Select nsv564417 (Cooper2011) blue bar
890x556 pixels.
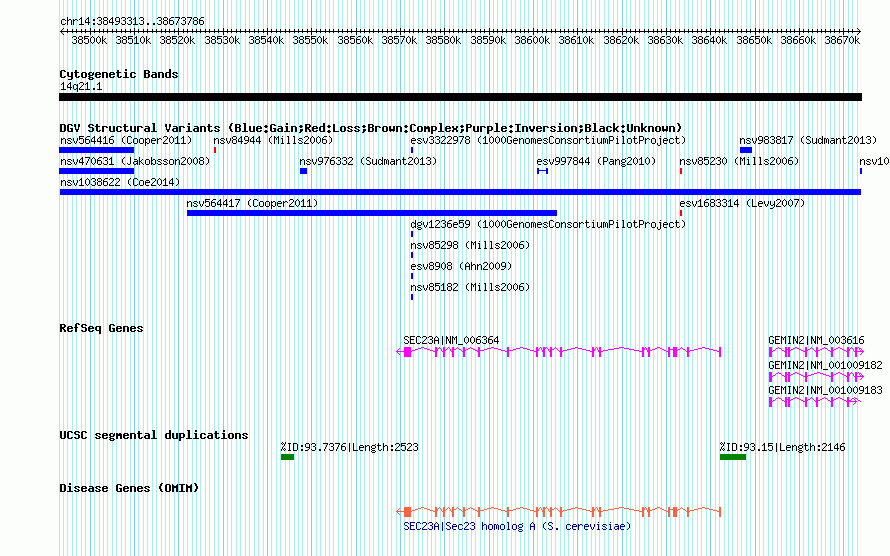coord(372,213)
